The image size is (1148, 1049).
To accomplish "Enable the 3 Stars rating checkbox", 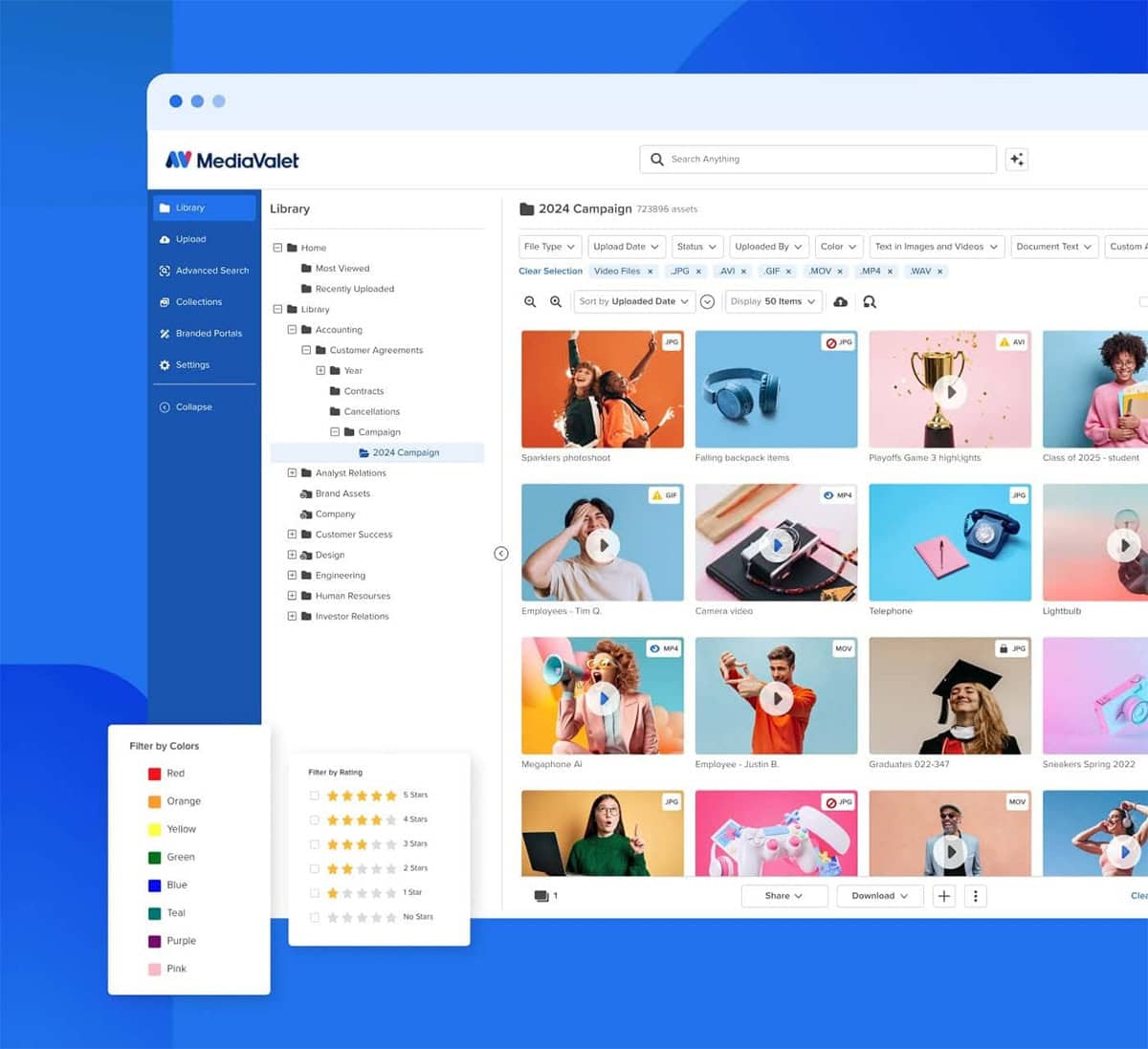I will coord(315,843).
